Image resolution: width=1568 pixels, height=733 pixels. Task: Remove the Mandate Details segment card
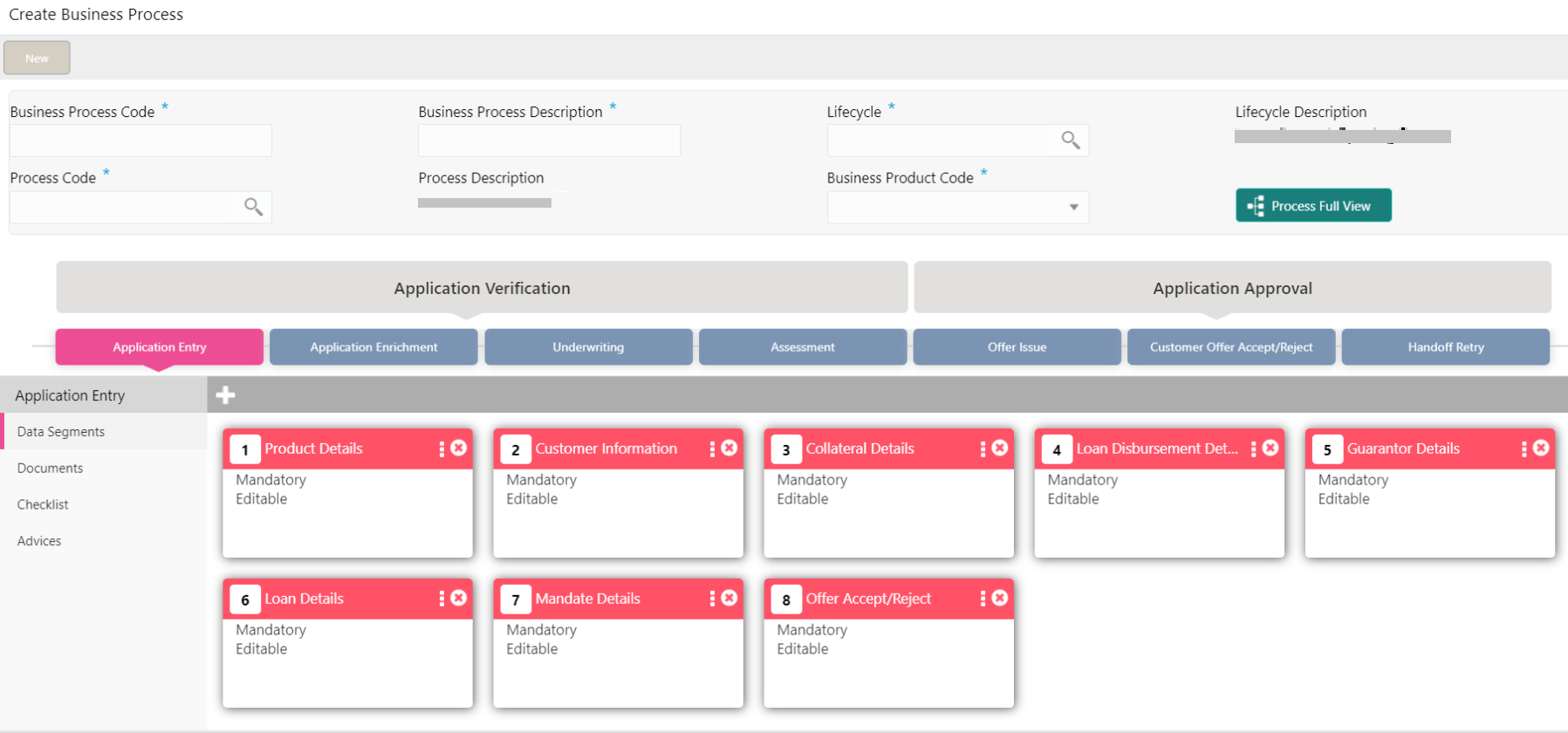pyautogui.click(x=729, y=599)
